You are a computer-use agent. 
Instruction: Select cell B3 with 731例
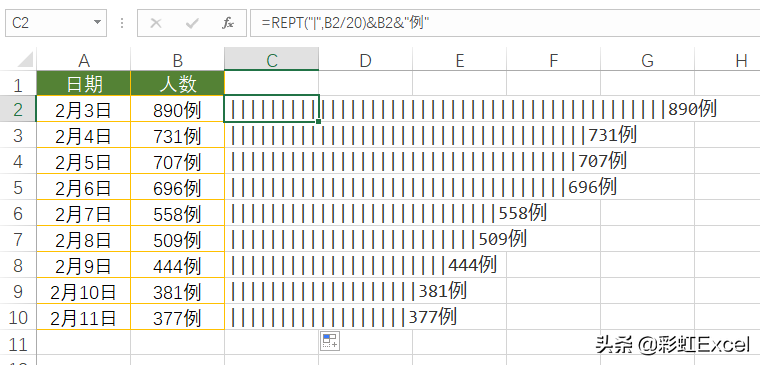pyautogui.click(x=178, y=135)
